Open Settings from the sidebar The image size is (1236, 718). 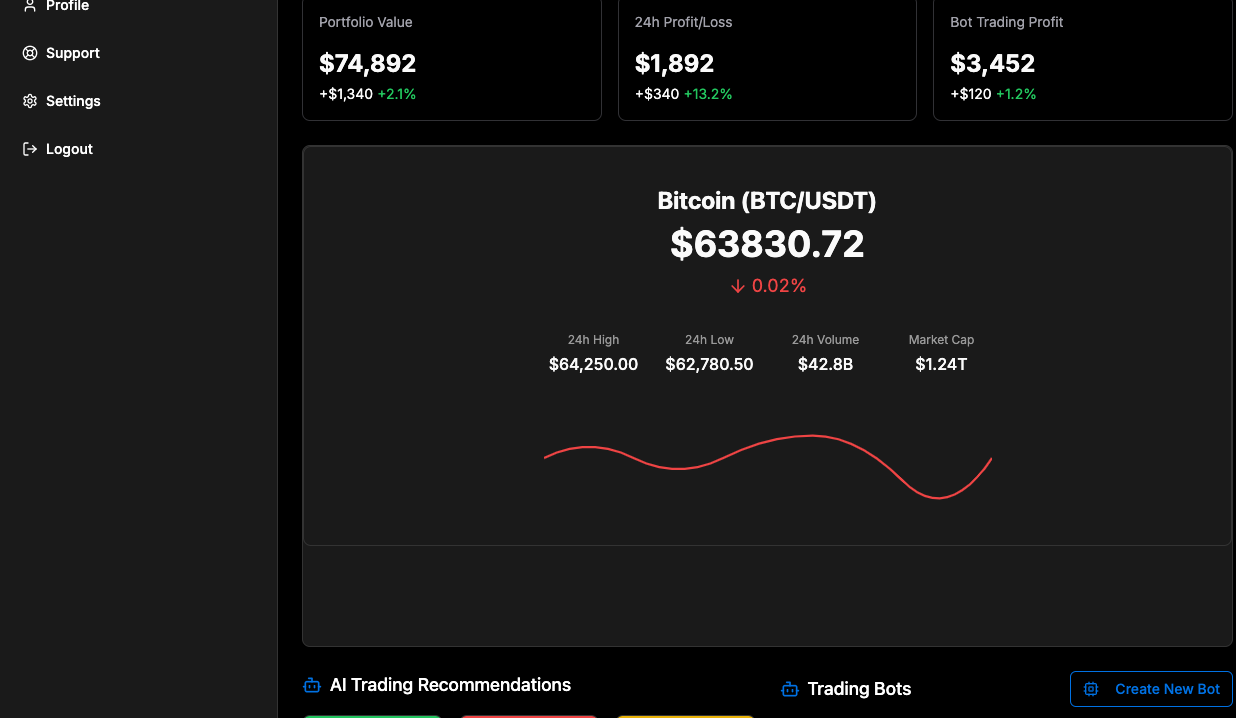pyautogui.click(x=61, y=101)
